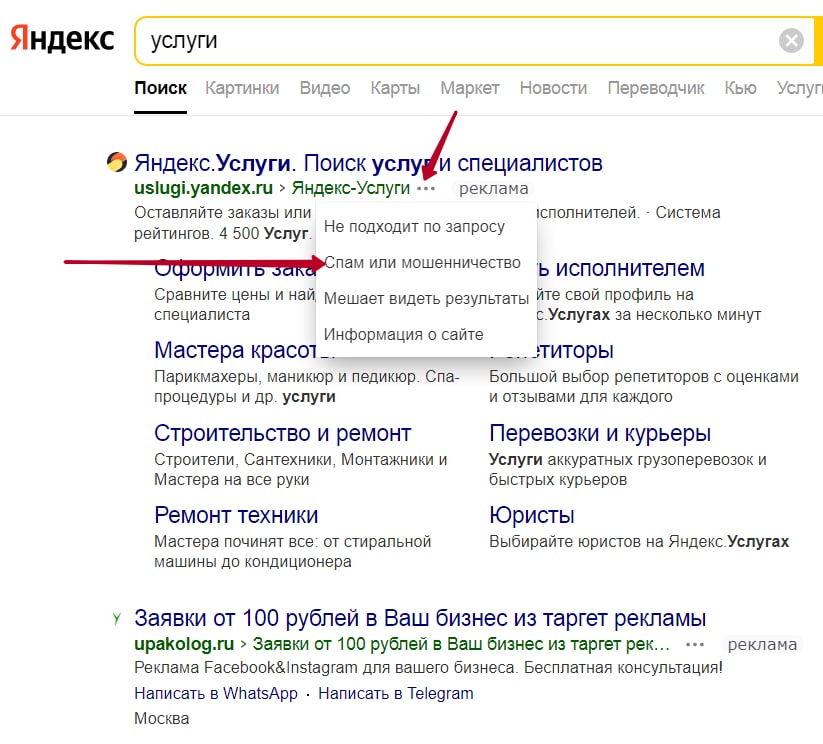Open the Видео tab
The height and width of the screenshot is (744, 823).
point(325,88)
